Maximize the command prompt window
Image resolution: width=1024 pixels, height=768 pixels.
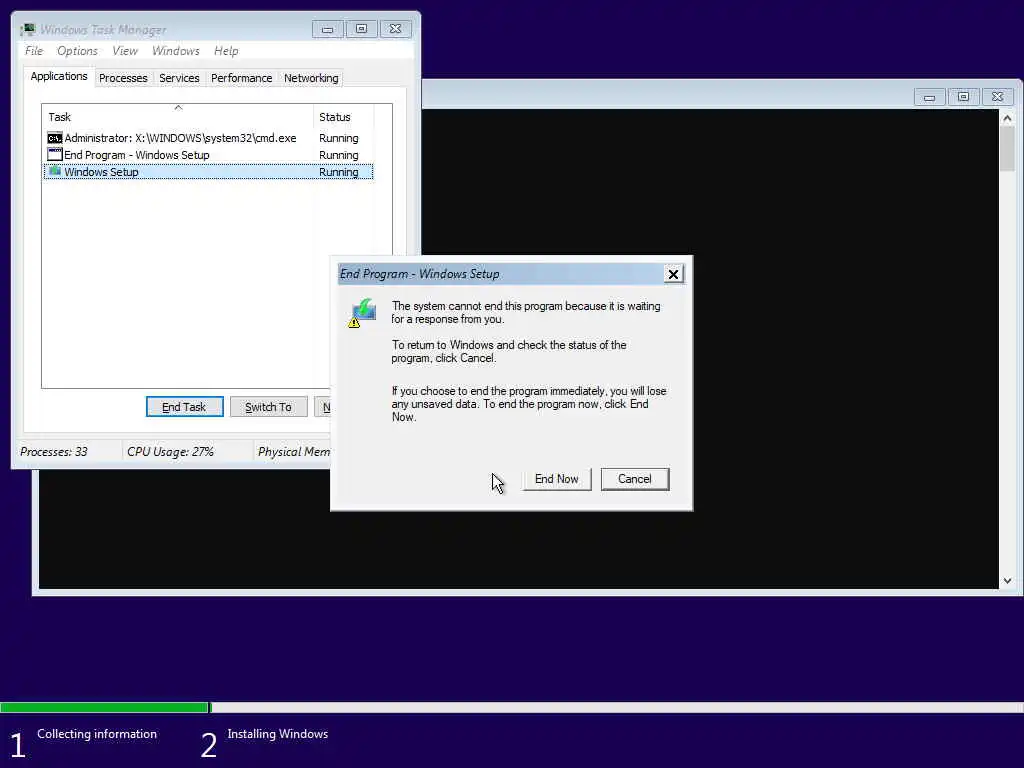tap(963, 97)
